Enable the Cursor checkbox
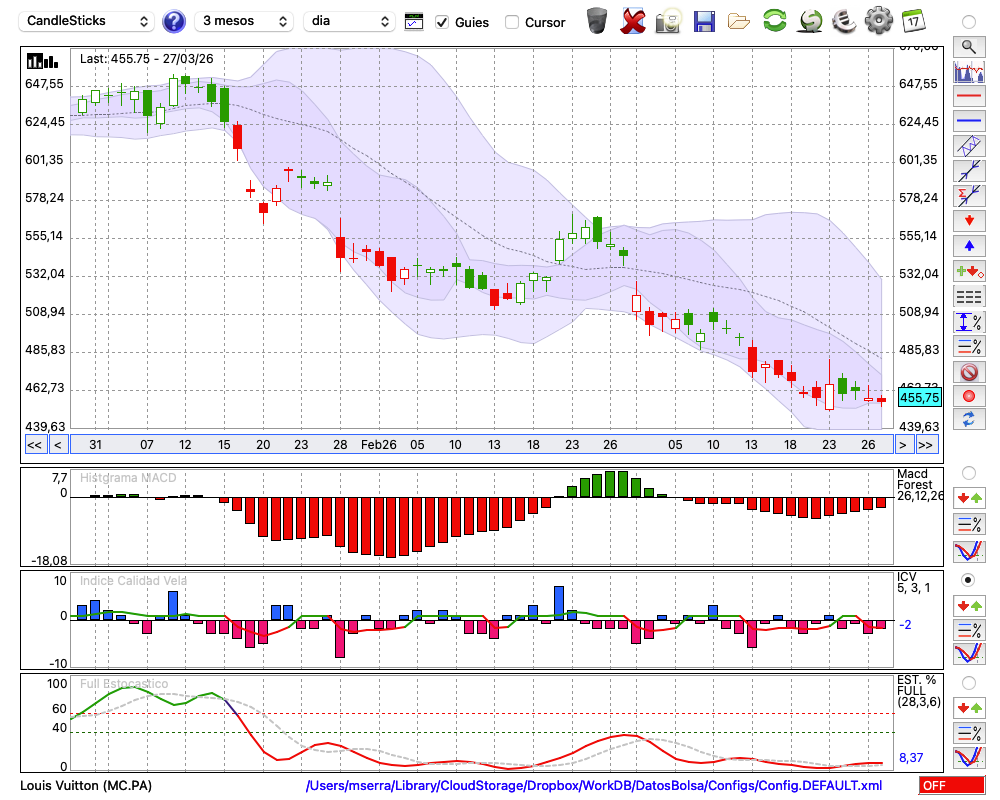The height and width of the screenshot is (800, 1000). click(512, 22)
